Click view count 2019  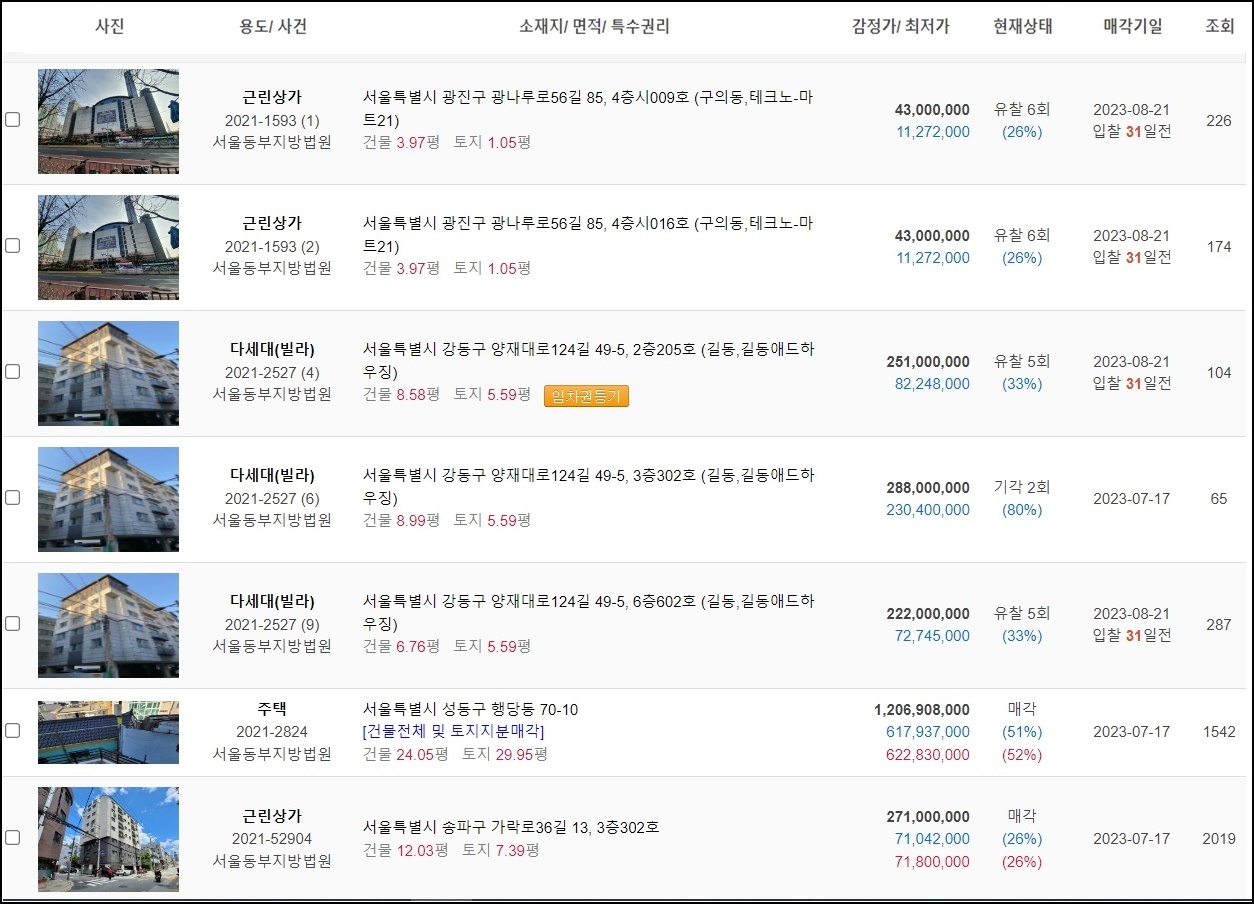[x=1219, y=839]
